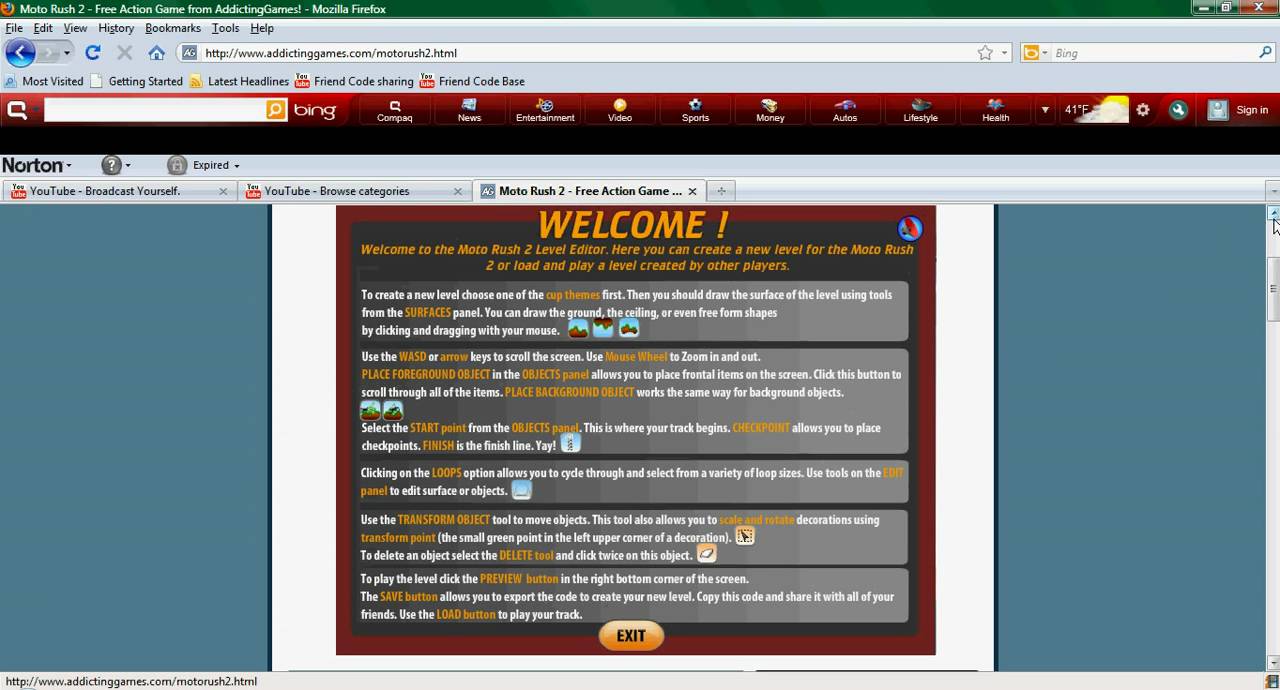This screenshot has width=1280, height=690.
Task: Click search magnifier in Bing search box
Action: tap(1266, 53)
